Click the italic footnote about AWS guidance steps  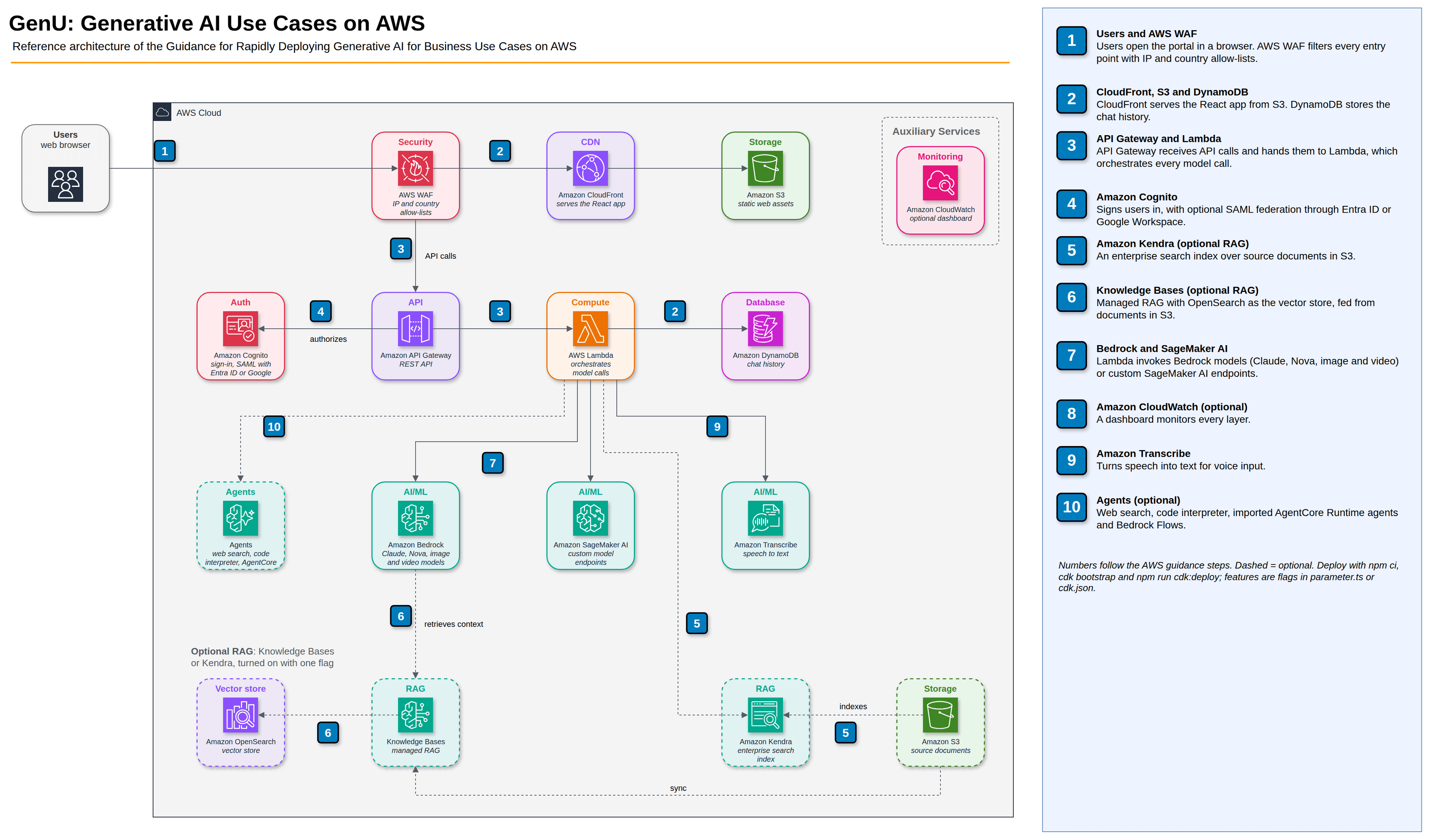(1228, 577)
